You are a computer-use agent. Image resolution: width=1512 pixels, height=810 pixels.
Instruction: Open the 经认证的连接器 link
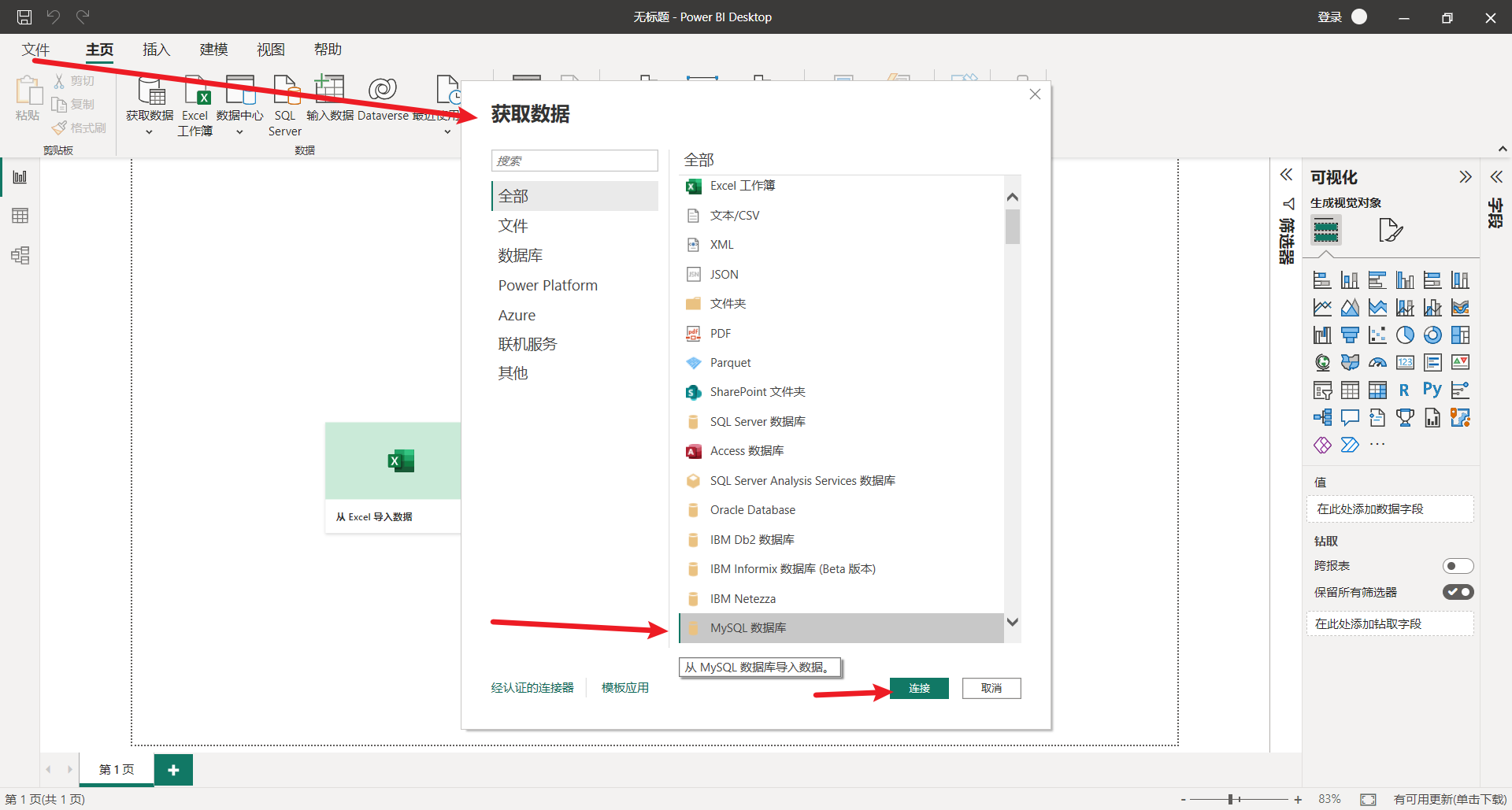click(532, 688)
